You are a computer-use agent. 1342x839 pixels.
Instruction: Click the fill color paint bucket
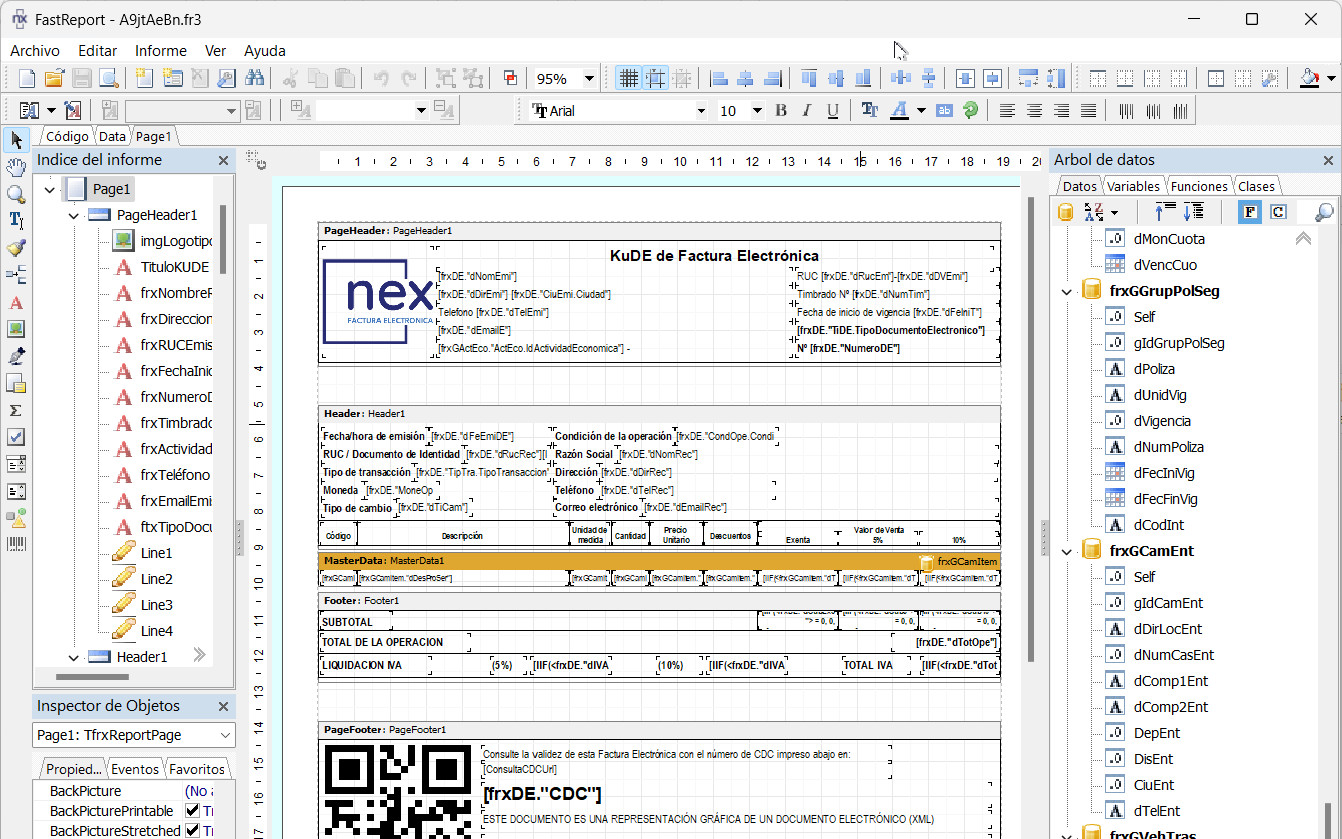(x=1311, y=78)
